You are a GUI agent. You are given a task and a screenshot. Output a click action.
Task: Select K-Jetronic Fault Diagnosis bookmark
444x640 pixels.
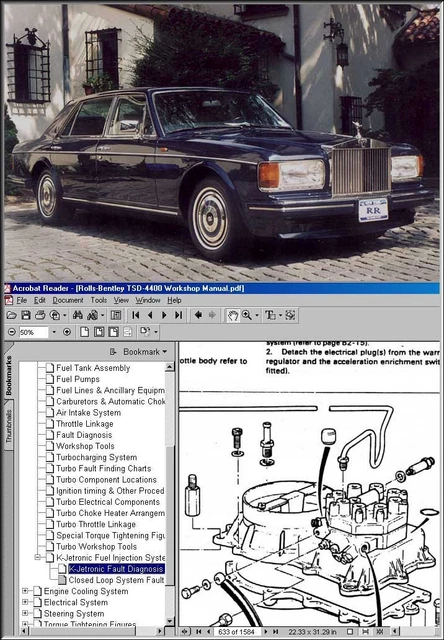[116, 569]
